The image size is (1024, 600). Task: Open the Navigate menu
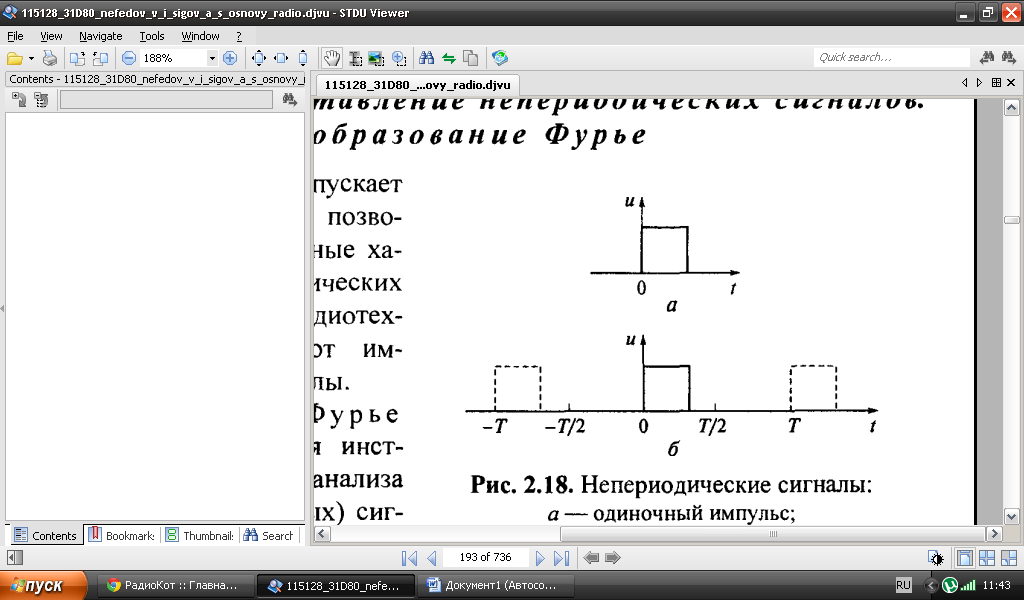pos(101,36)
